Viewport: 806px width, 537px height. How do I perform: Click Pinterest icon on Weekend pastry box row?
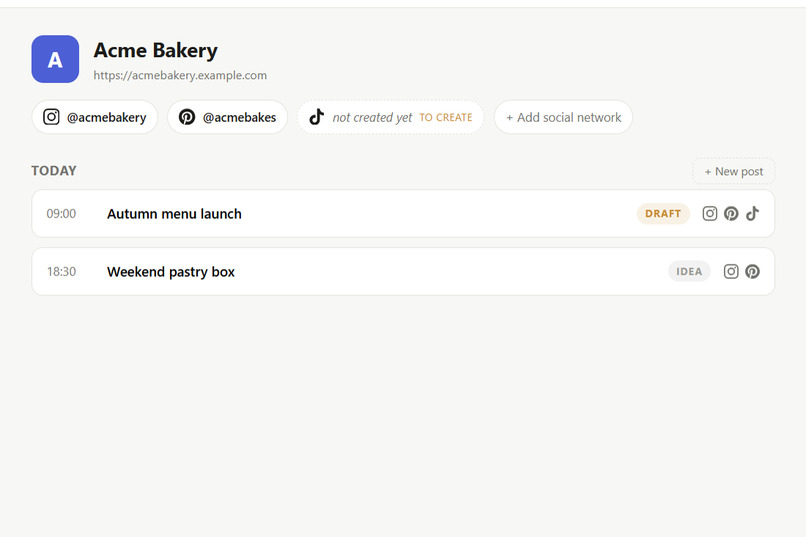753,271
